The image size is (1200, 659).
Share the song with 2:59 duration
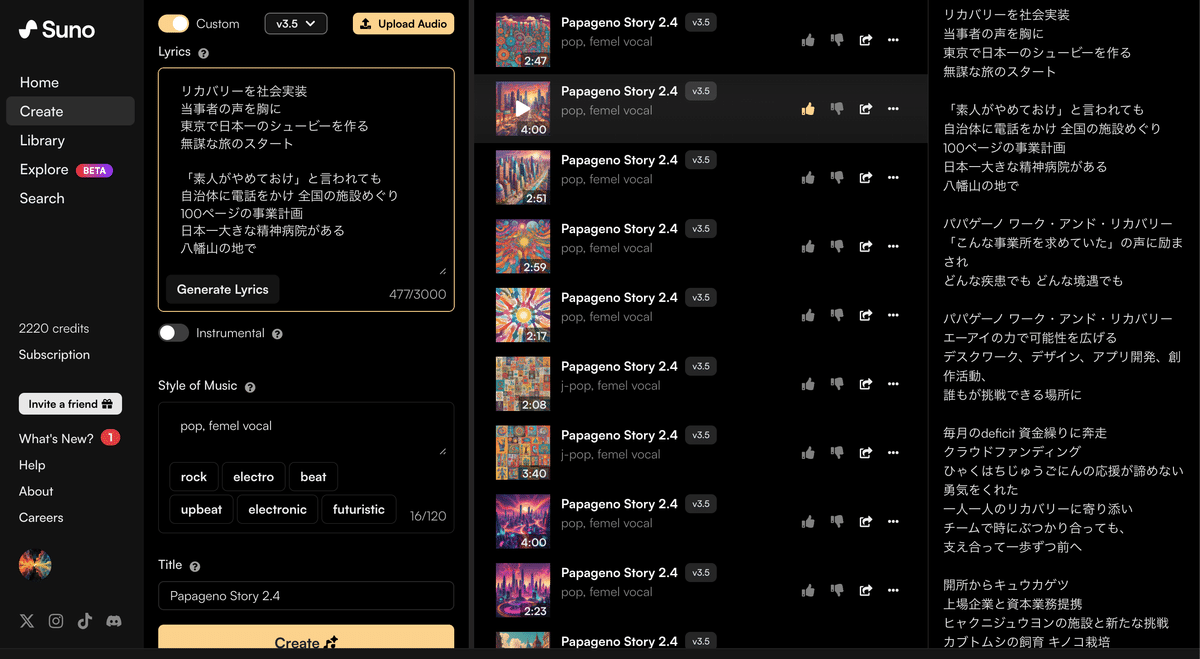pyautogui.click(x=866, y=247)
